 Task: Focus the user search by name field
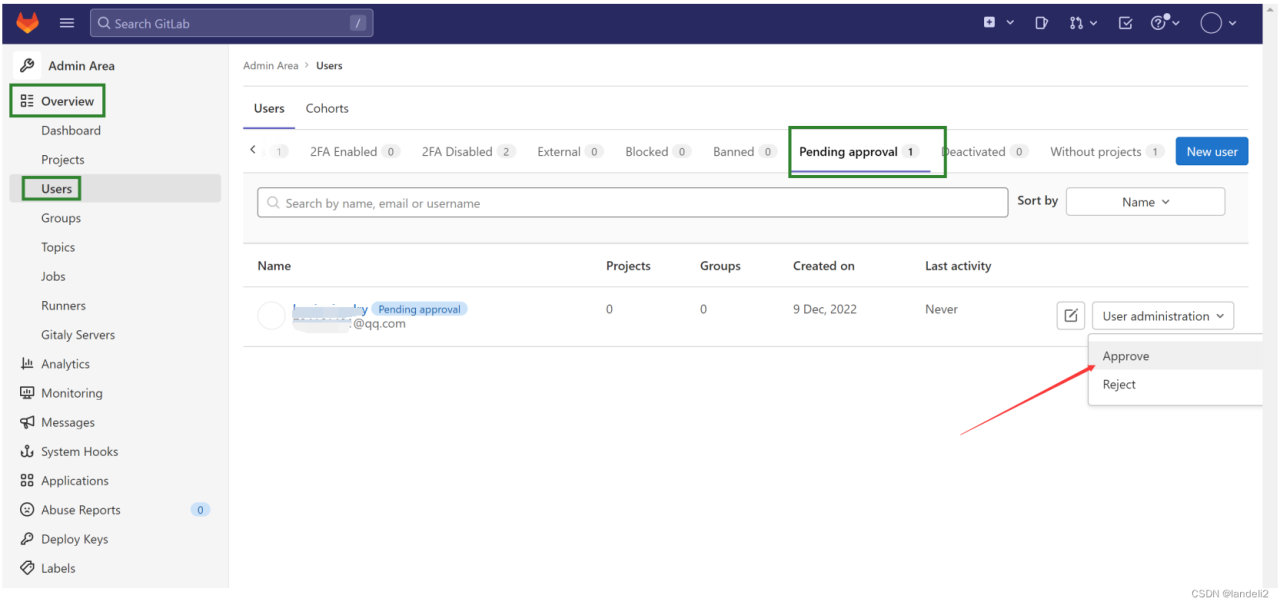tap(632, 203)
